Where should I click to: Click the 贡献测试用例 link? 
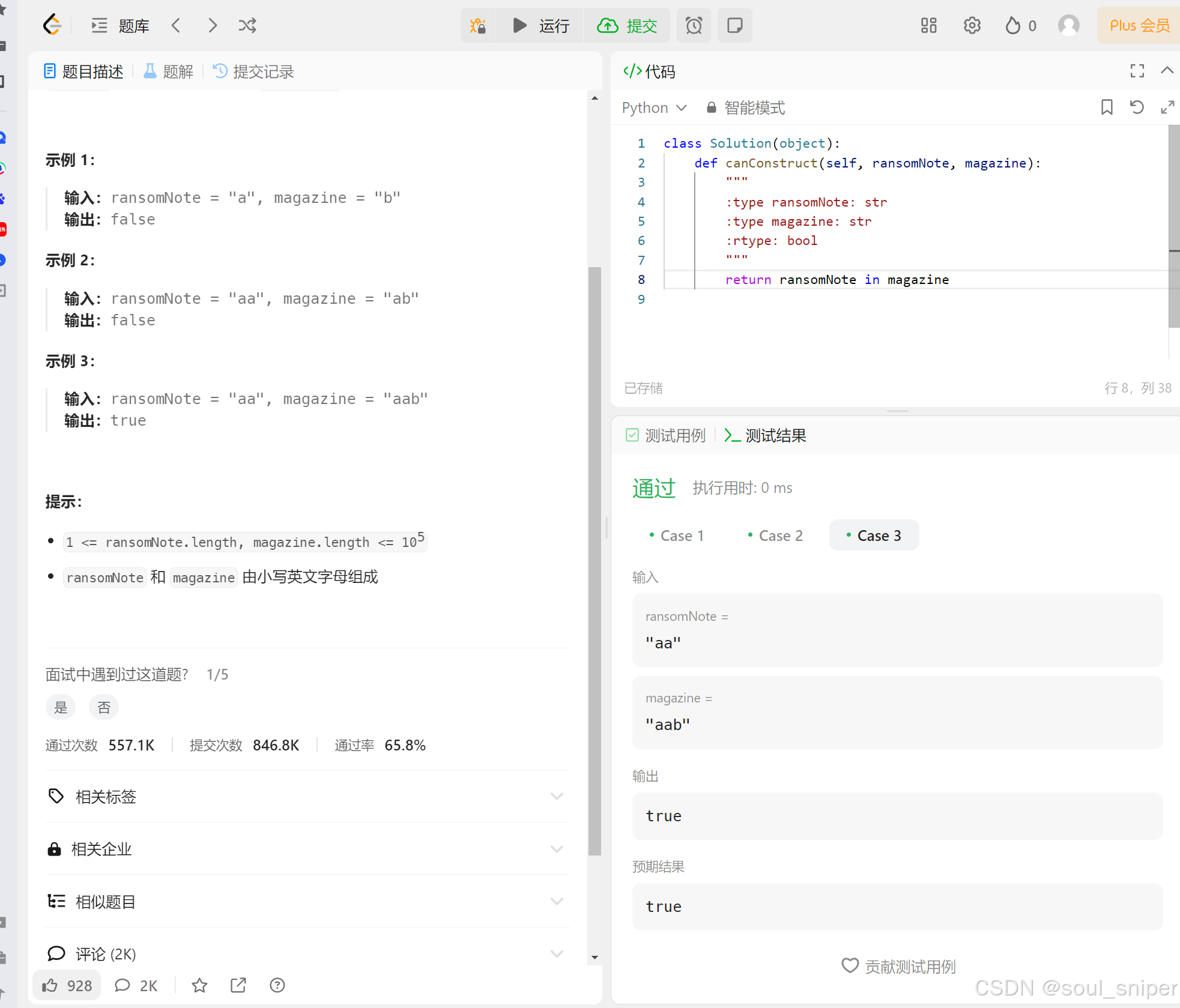pos(898,966)
